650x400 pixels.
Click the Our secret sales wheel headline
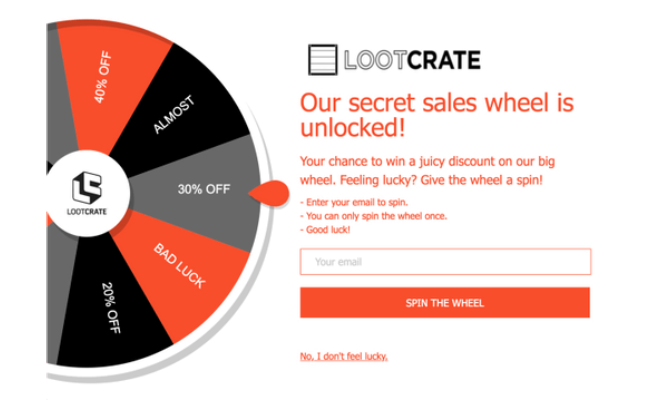point(437,115)
